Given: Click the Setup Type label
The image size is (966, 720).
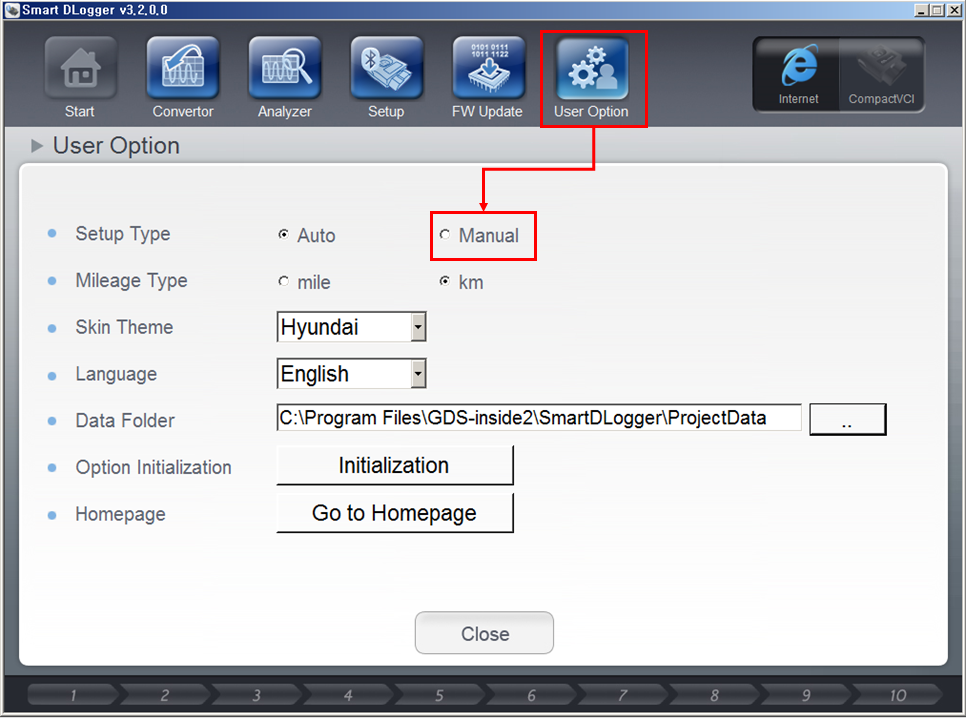Looking at the screenshot, I should coord(123,235).
